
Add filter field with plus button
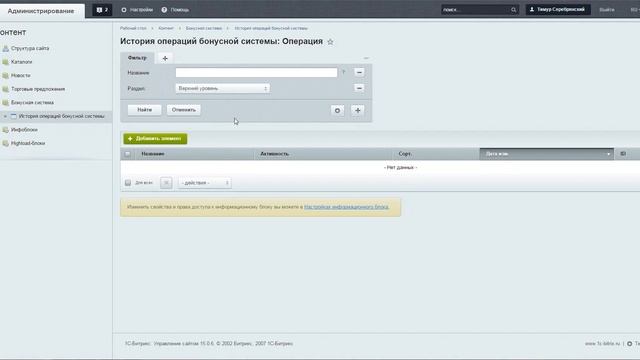[x=358, y=110]
